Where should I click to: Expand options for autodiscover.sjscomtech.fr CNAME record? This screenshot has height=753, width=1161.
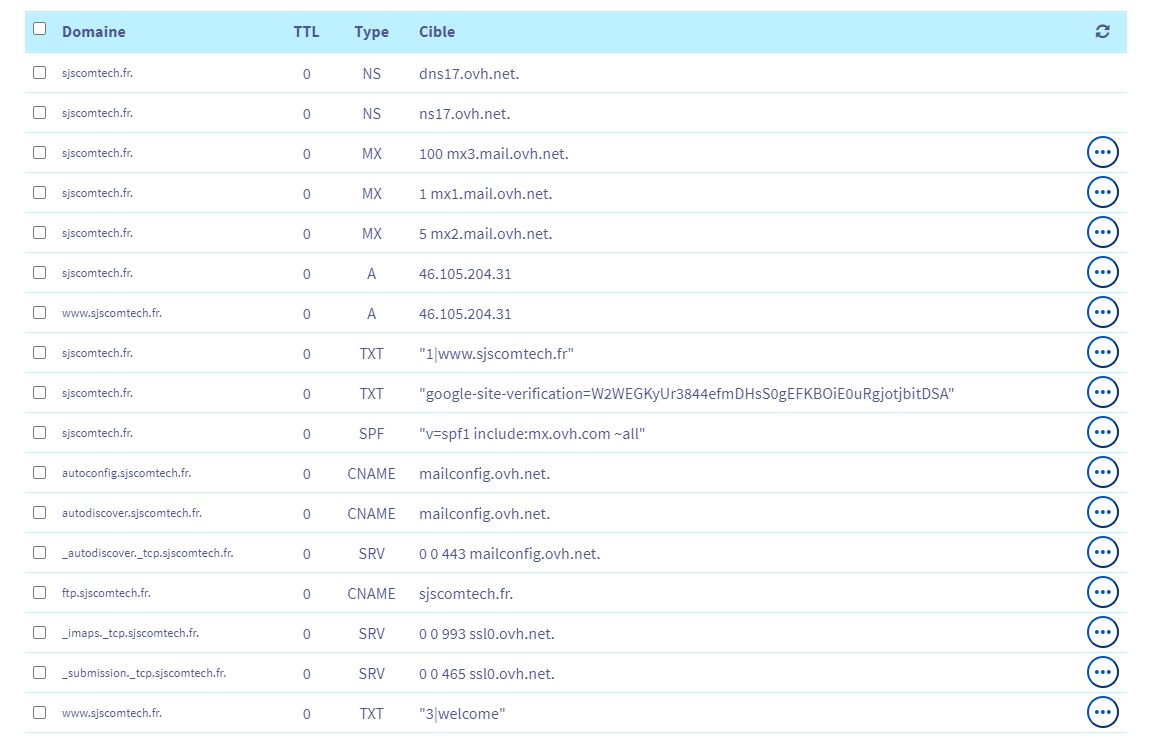click(1102, 513)
